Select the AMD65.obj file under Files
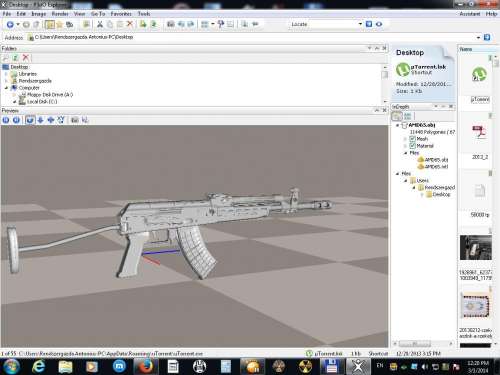500x375 pixels. click(436, 160)
